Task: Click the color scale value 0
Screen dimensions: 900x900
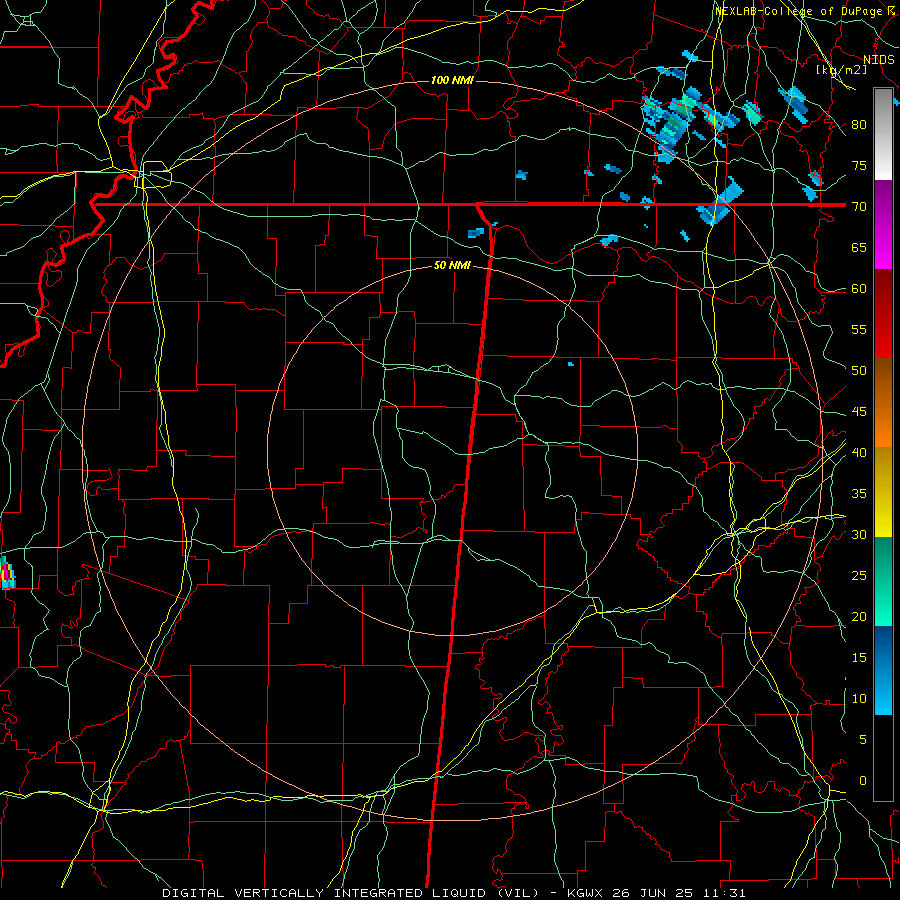Action: pyautogui.click(x=862, y=781)
